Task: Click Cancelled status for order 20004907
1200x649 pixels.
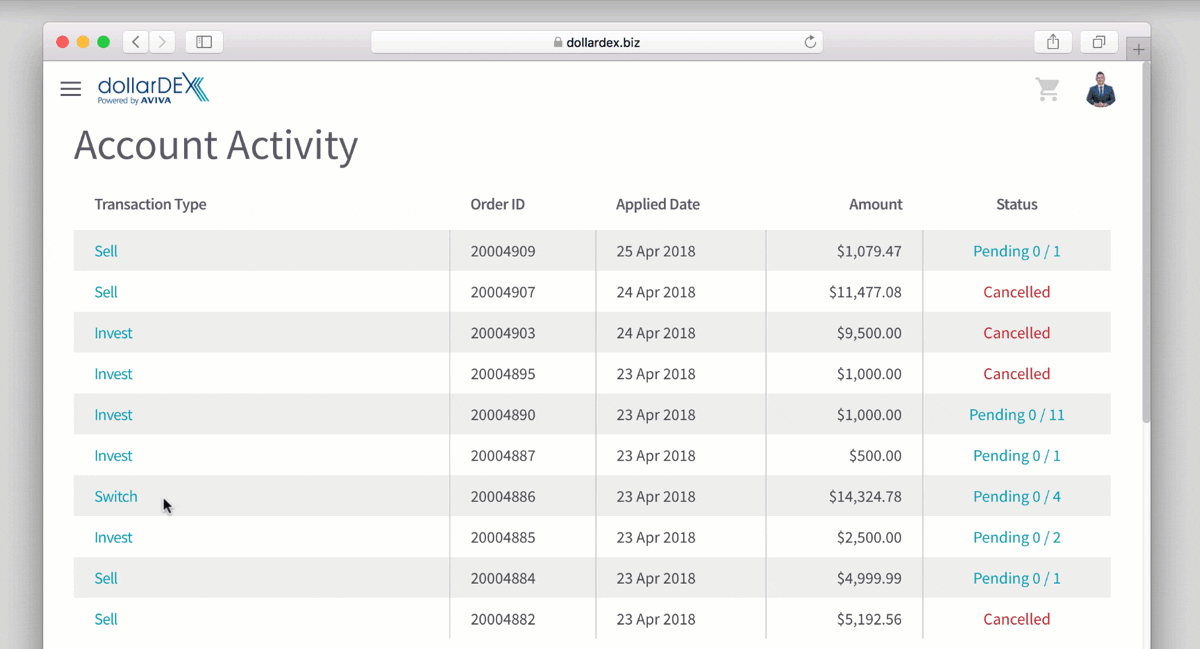Action: (1017, 292)
